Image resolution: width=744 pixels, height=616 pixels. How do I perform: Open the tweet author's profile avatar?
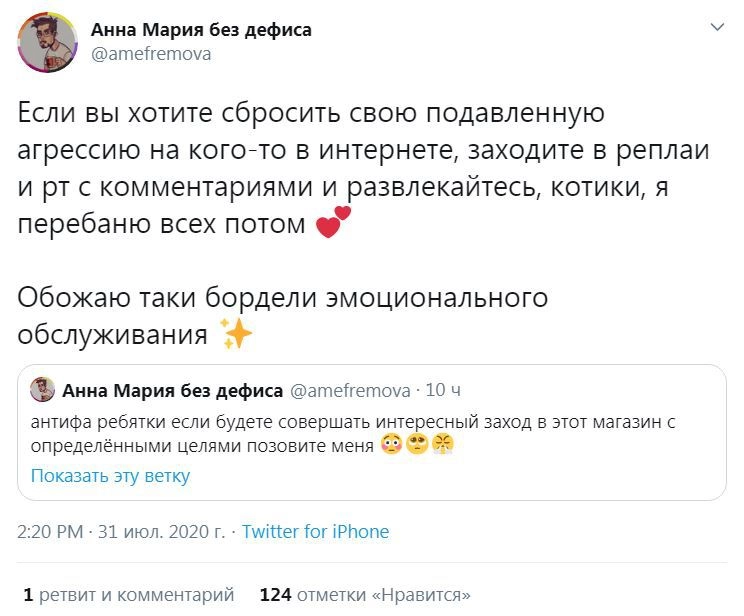(x=46, y=42)
